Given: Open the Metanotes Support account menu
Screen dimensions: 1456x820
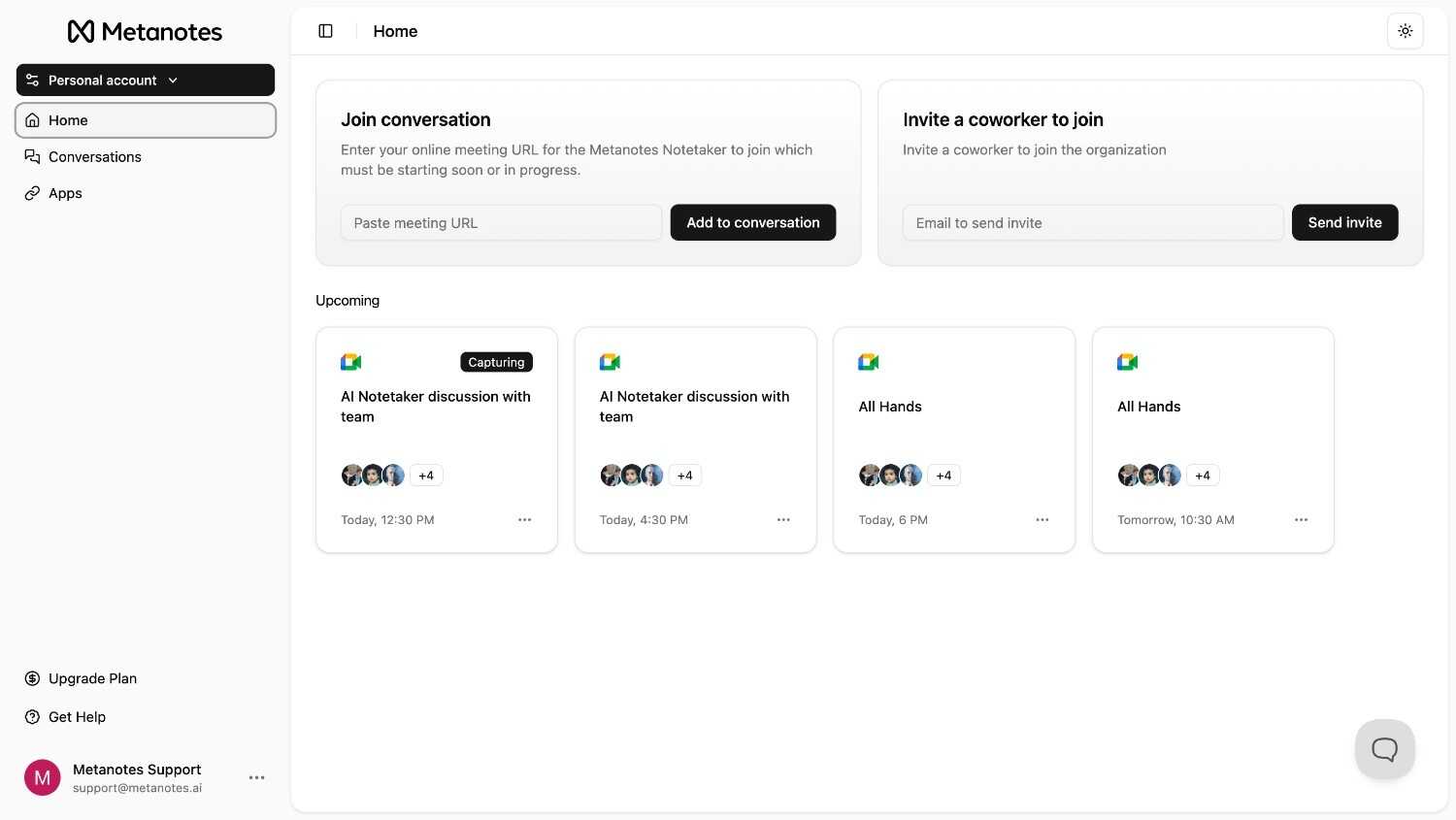Looking at the screenshot, I should click(256, 777).
